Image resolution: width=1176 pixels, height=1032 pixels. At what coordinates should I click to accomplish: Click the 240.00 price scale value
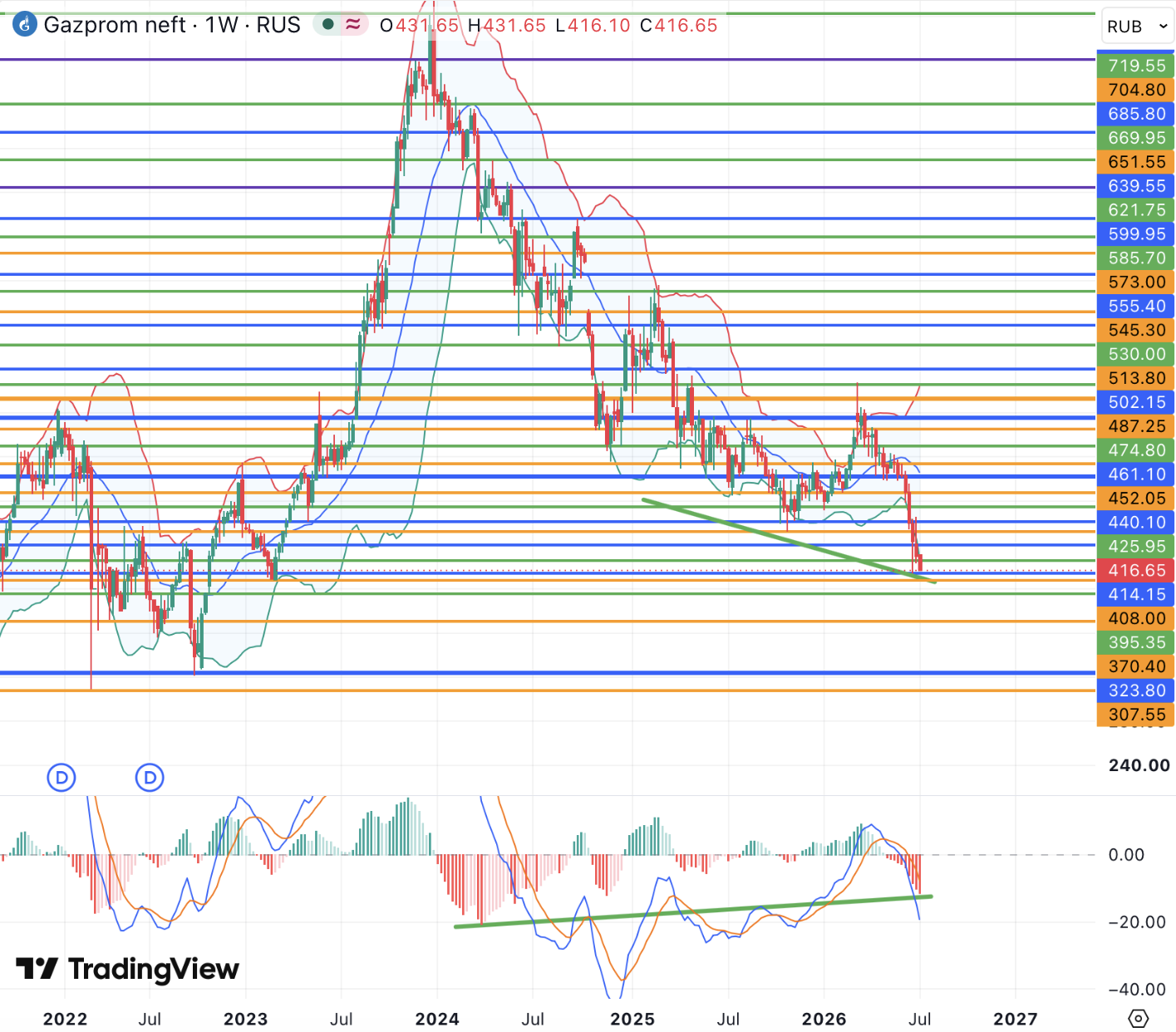1139,765
